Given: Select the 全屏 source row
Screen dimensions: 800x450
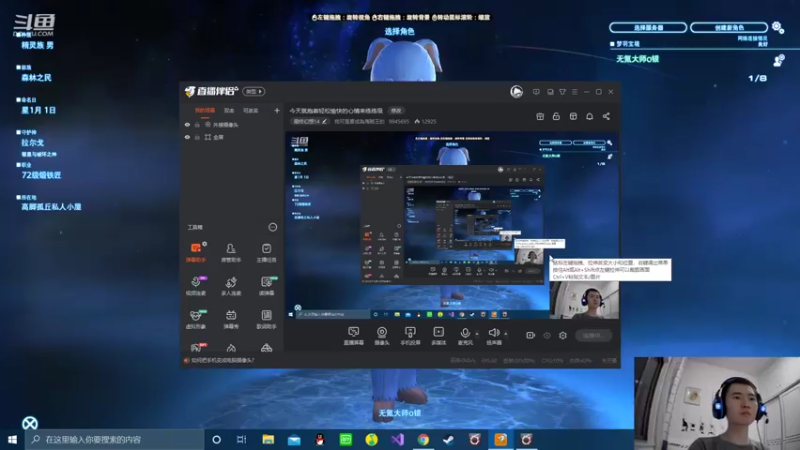Looking at the screenshot, I should click(x=232, y=137).
